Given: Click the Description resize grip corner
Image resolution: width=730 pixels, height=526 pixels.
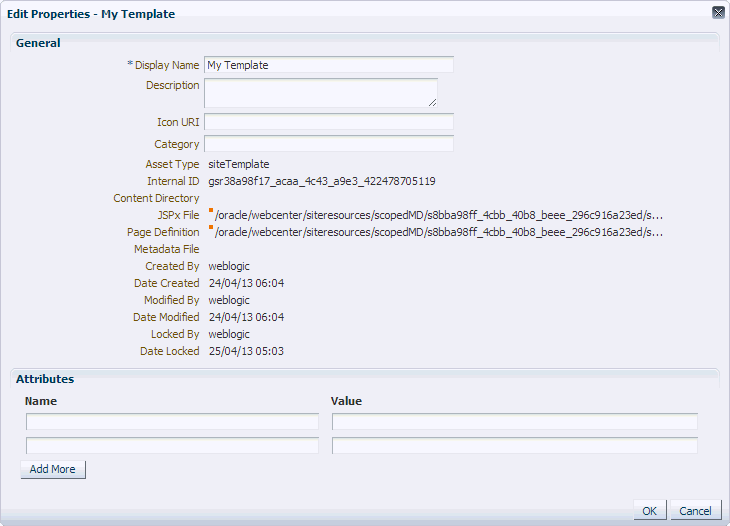Looking at the screenshot, I should (x=433, y=102).
